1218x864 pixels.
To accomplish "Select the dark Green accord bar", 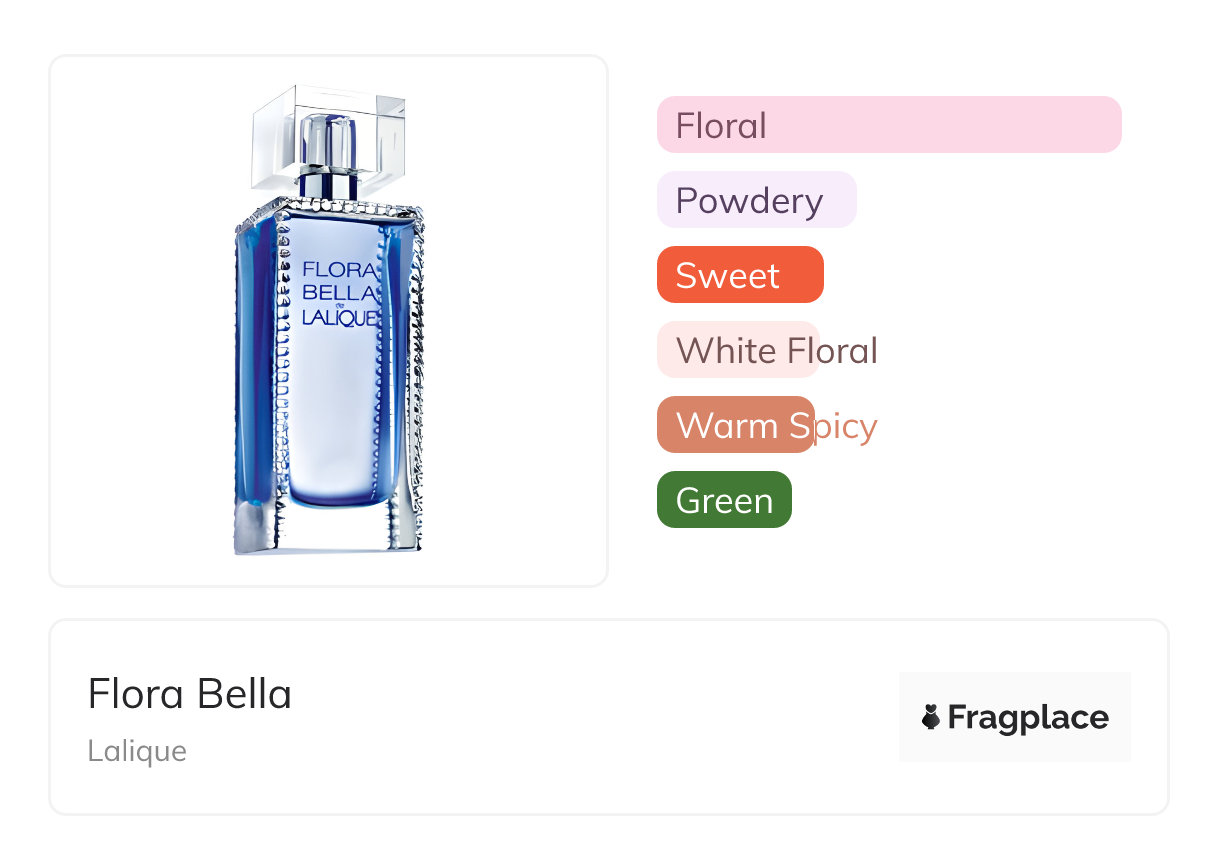I will (724, 500).
